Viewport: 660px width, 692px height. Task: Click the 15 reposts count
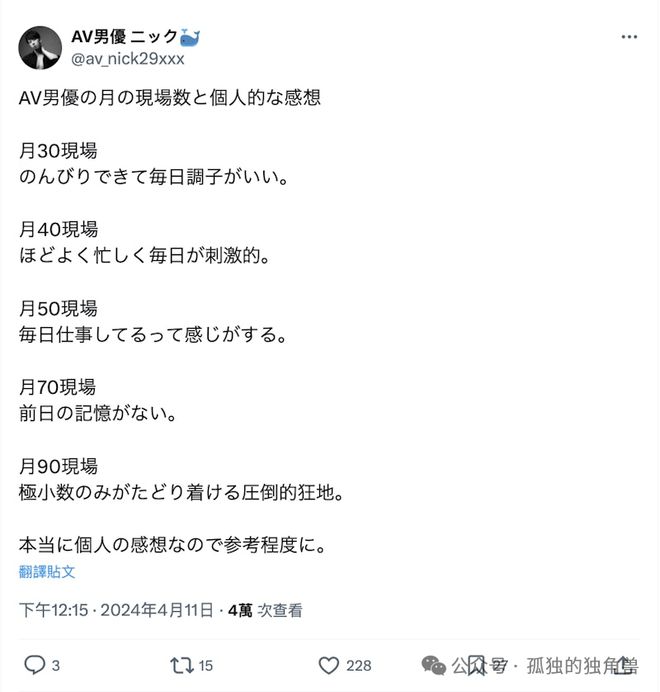coord(206,665)
